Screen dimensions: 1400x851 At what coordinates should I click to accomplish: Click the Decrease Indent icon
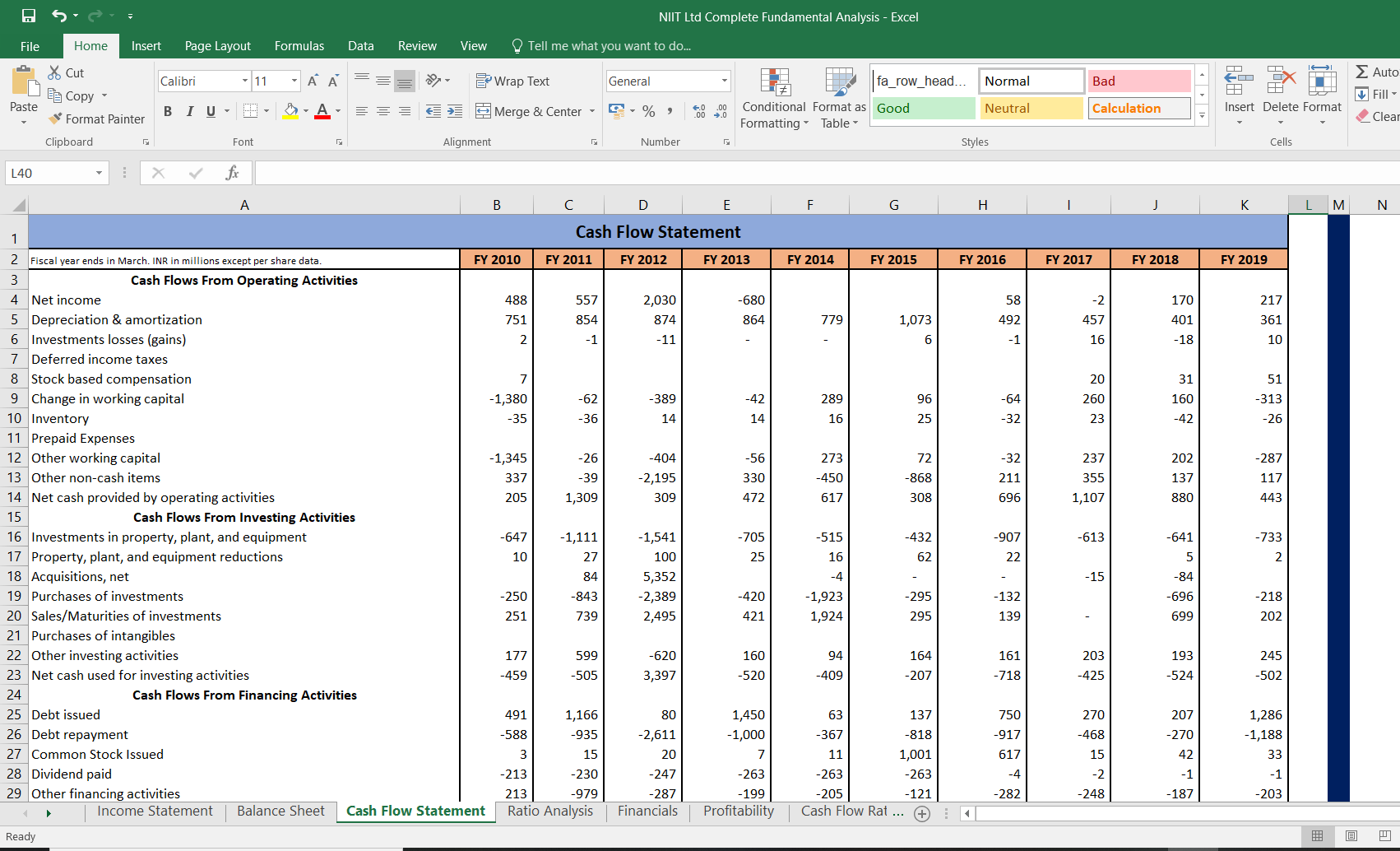(433, 110)
